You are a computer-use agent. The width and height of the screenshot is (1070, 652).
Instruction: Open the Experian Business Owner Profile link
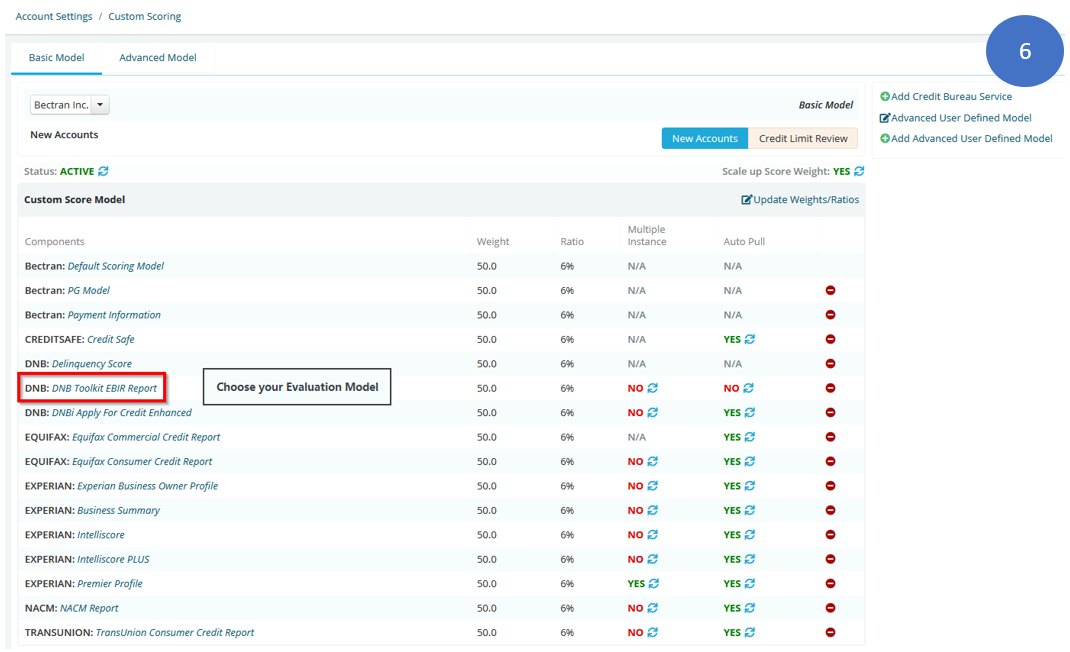point(147,486)
